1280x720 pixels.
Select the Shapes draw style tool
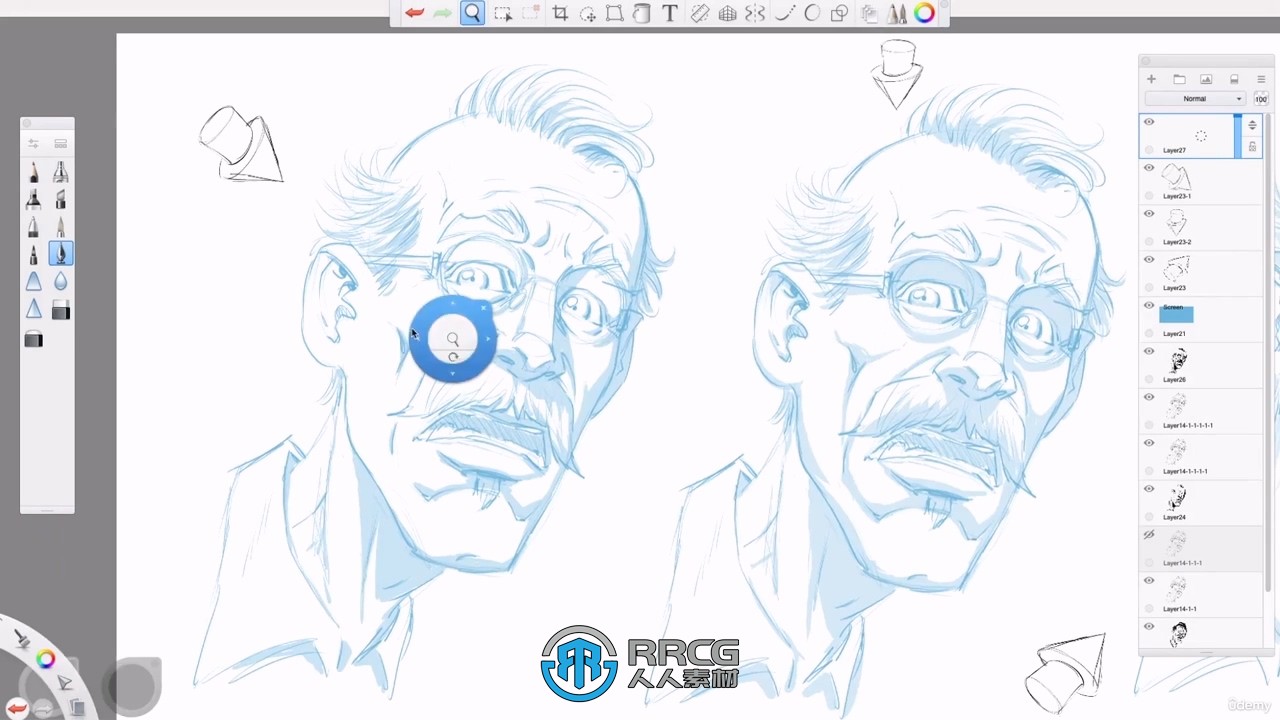[x=840, y=13]
